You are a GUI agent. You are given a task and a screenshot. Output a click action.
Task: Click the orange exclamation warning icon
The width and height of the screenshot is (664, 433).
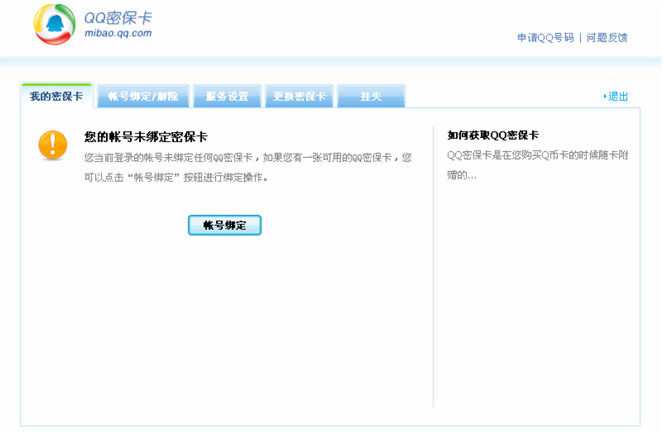[x=53, y=145]
